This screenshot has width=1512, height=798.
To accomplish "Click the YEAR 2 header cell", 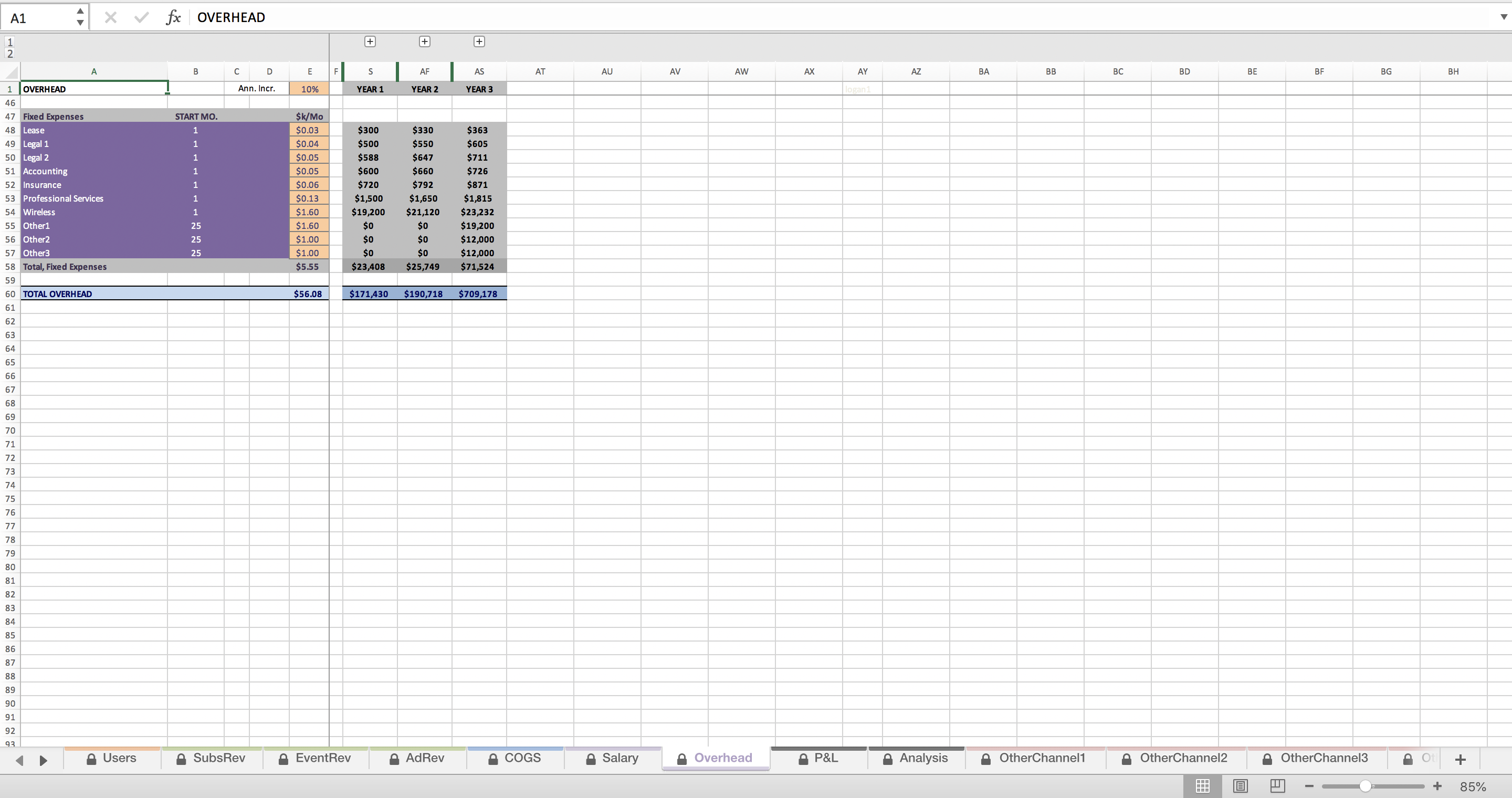I will [x=424, y=89].
